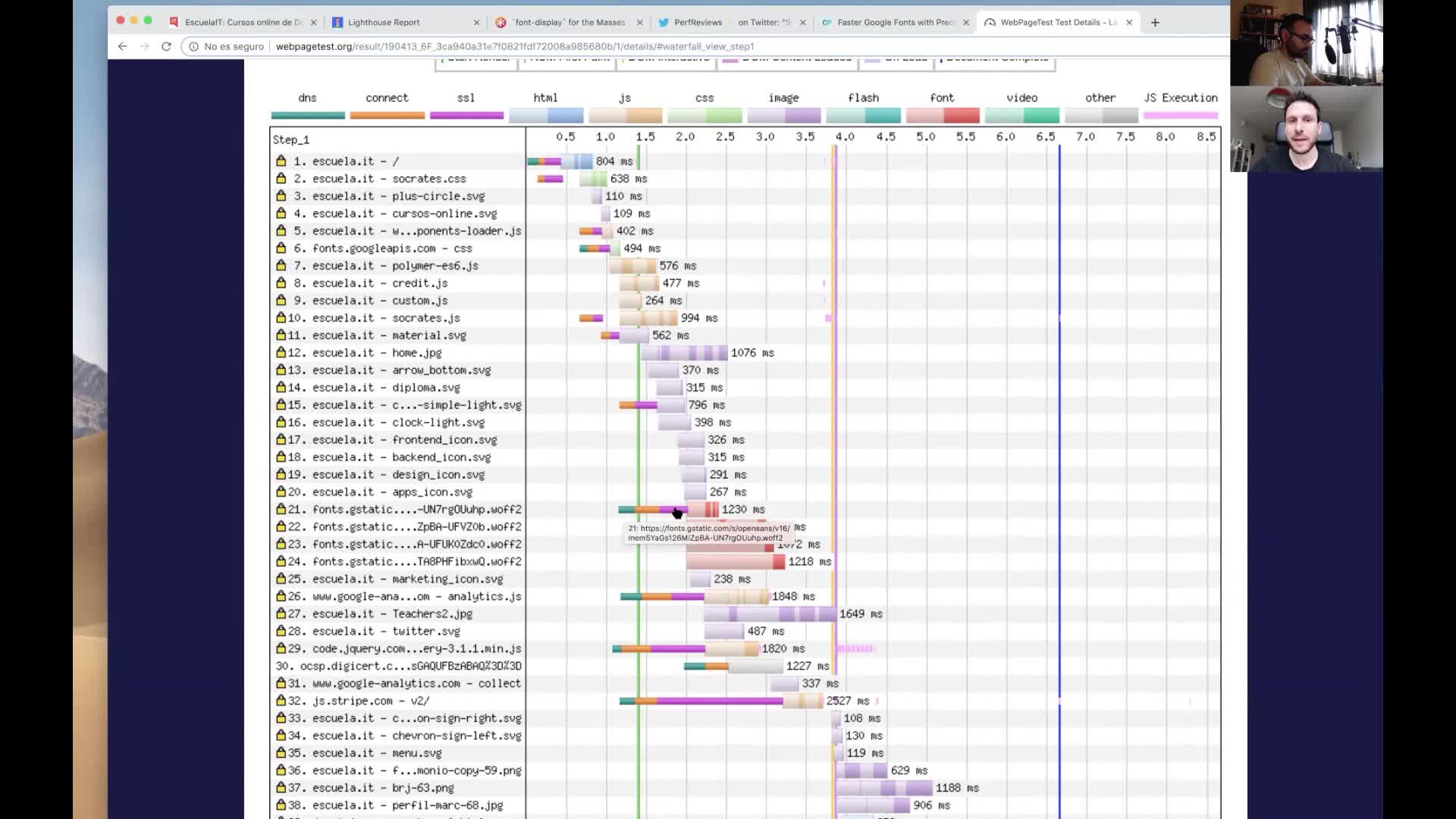
Task: Click the font legend color bar
Action: pyautogui.click(x=943, y=115)
